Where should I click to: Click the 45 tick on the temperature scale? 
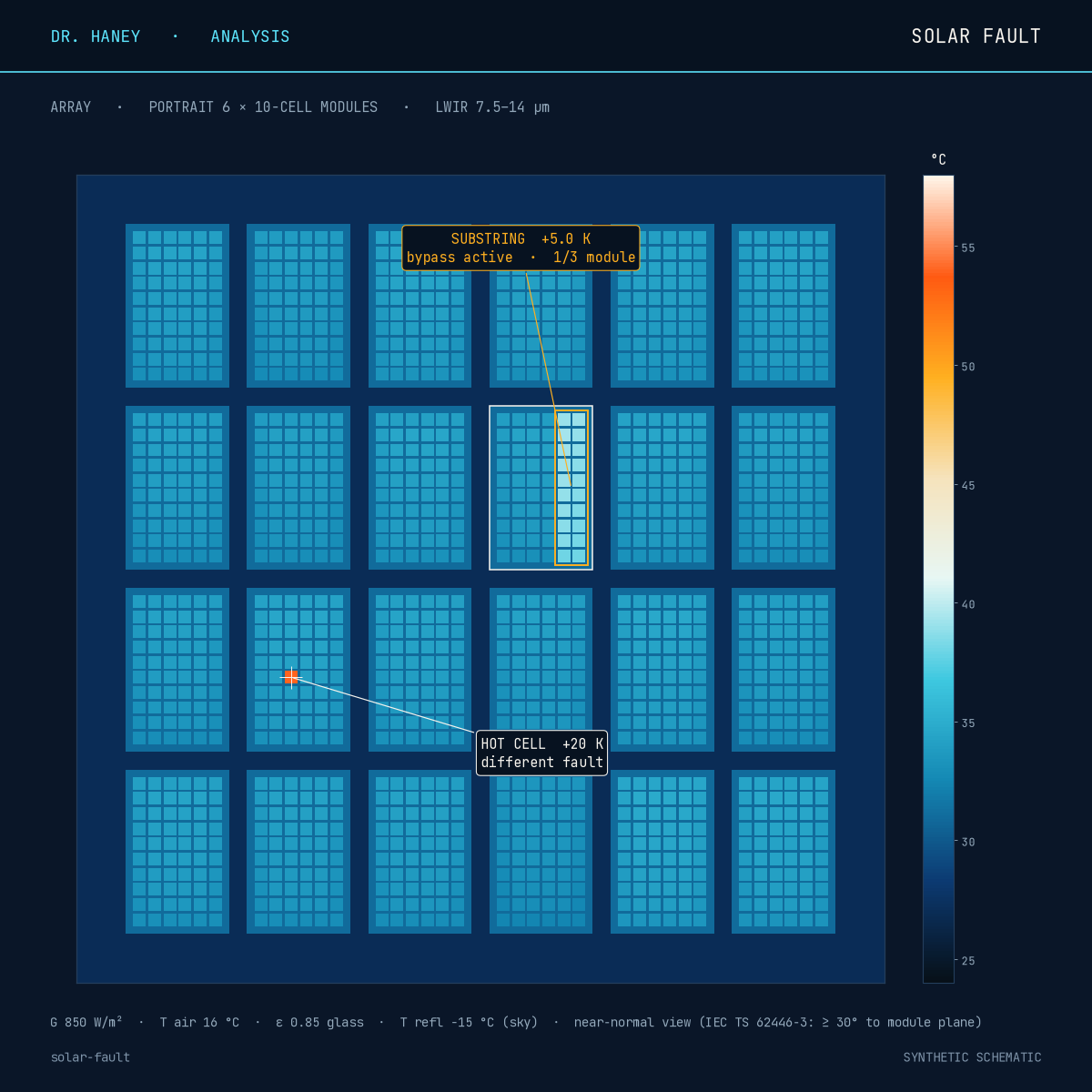click(968, 486)
